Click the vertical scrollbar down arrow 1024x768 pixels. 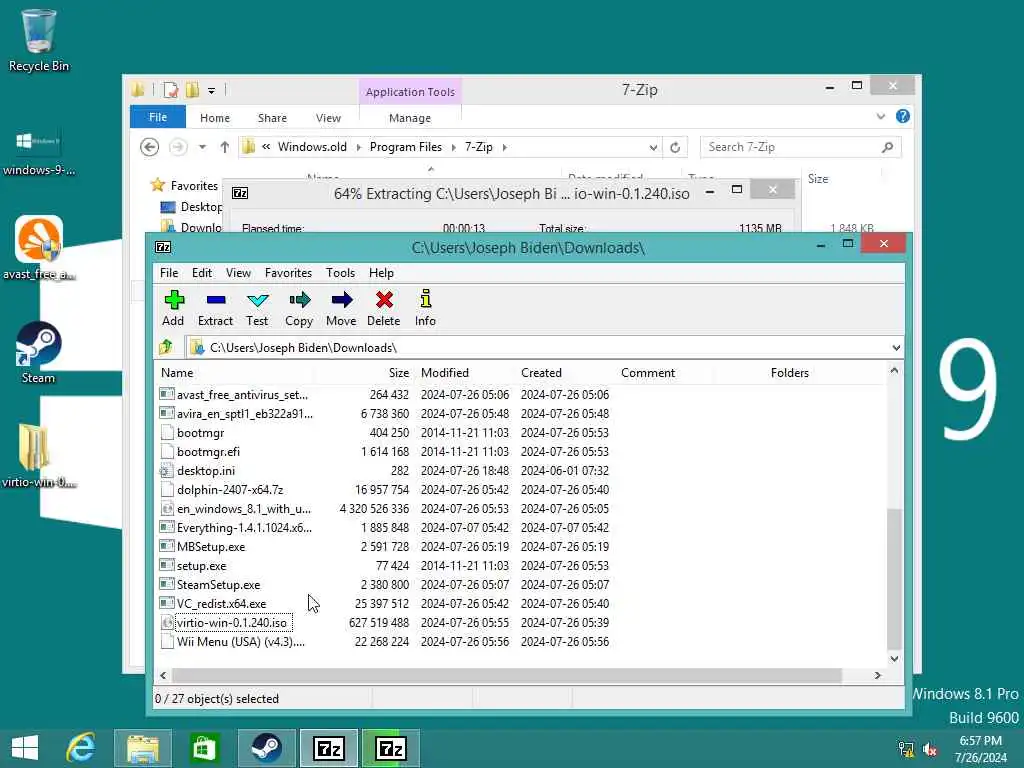coord(894,658)
